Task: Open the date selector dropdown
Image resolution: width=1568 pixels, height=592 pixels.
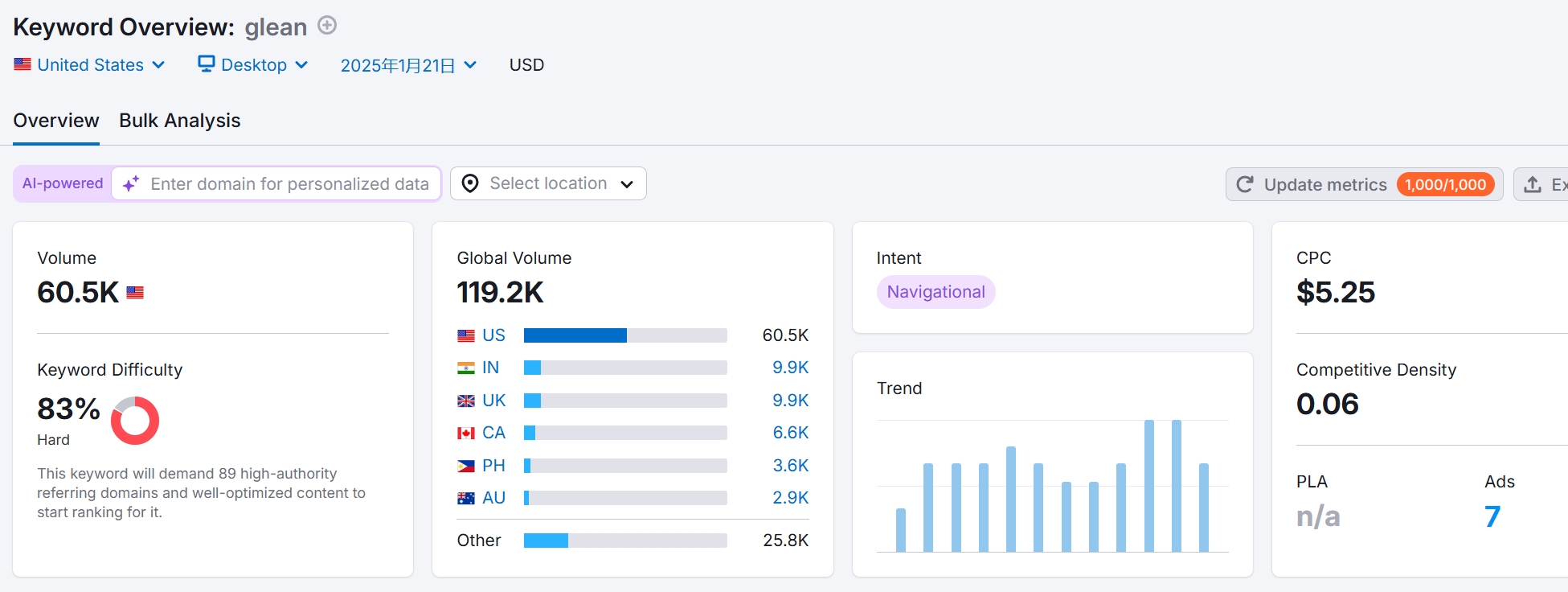Action: pyautogui.click(x=408, y=66)
